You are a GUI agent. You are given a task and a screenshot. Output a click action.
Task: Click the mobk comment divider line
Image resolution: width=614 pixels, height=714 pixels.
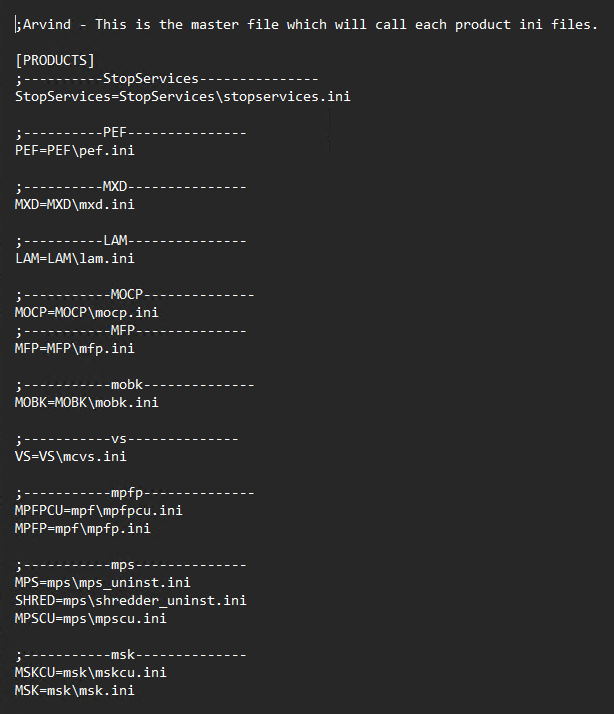tap(134, 384)
